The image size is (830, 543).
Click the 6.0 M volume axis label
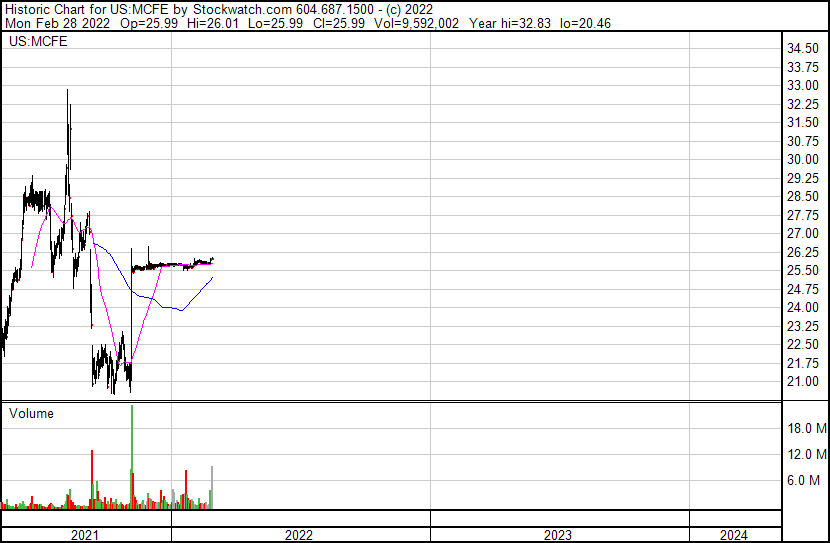point(806,481)
